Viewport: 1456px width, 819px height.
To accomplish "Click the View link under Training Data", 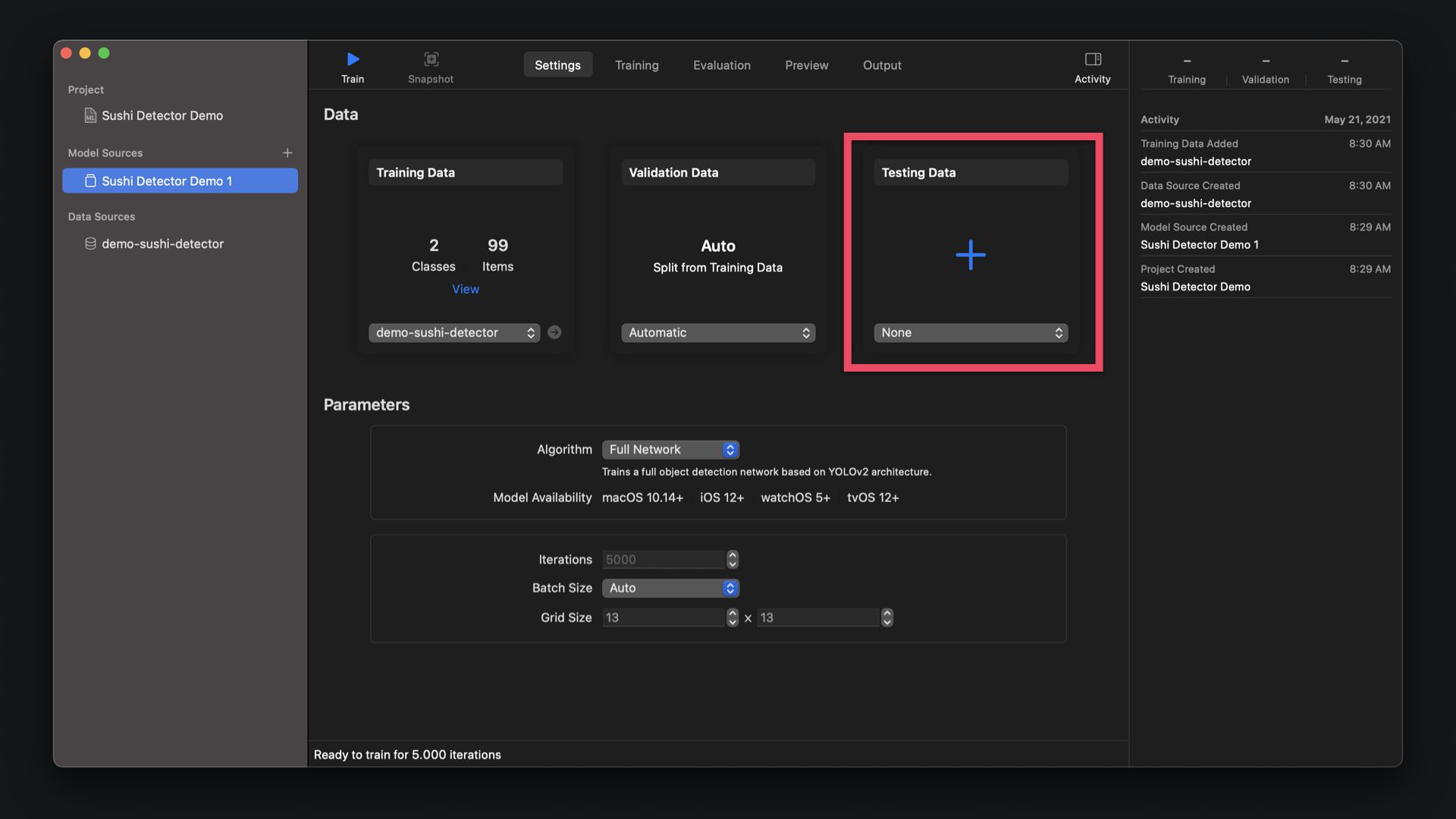I will [x=465, y=289].
